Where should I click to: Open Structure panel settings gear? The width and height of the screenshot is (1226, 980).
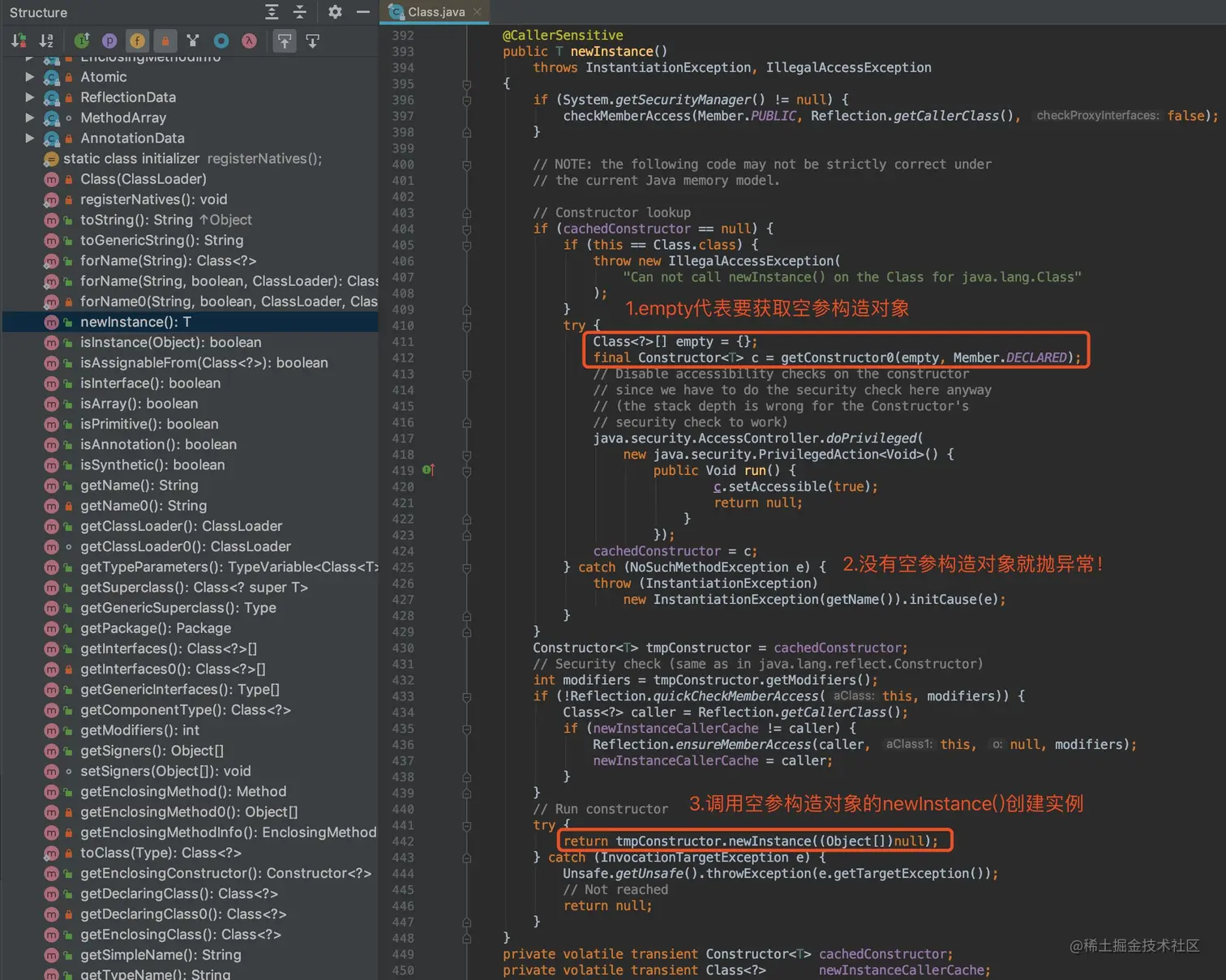(x=335, y=12)
